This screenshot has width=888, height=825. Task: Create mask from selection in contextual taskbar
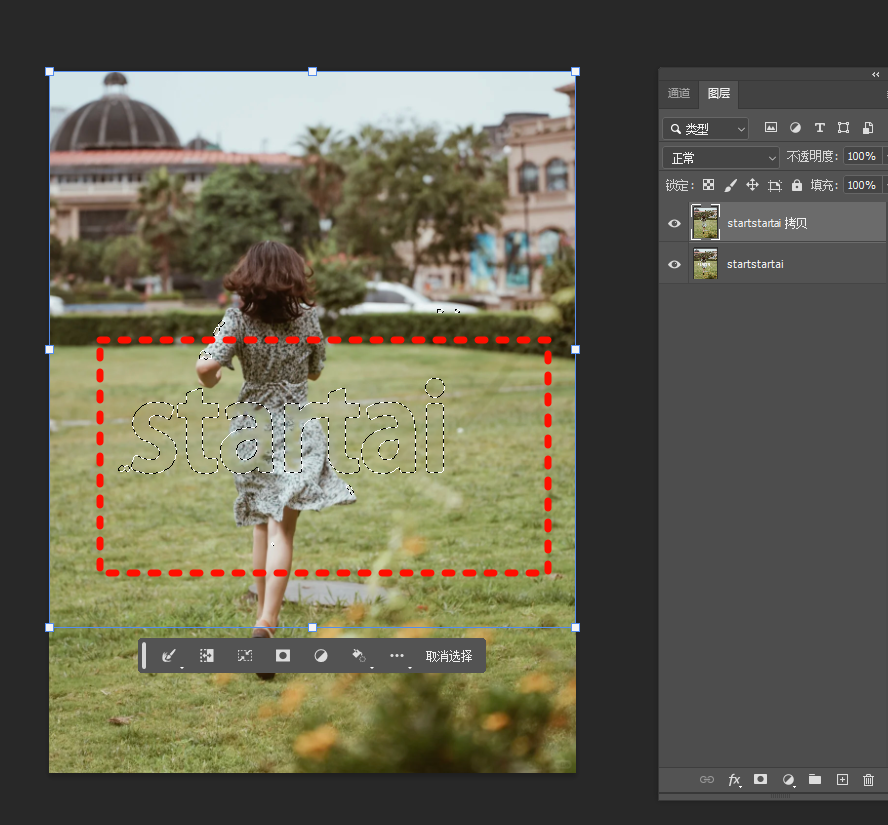[283, 656]
